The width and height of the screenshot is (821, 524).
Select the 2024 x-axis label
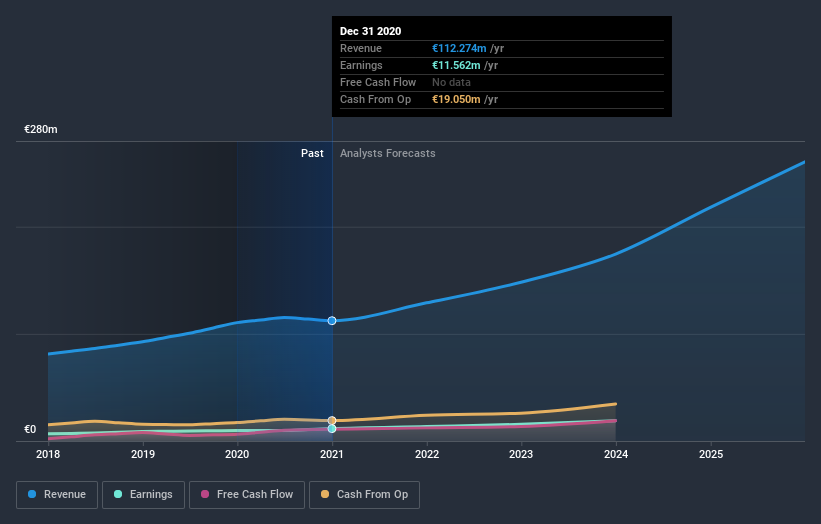[x=616, y=454]
